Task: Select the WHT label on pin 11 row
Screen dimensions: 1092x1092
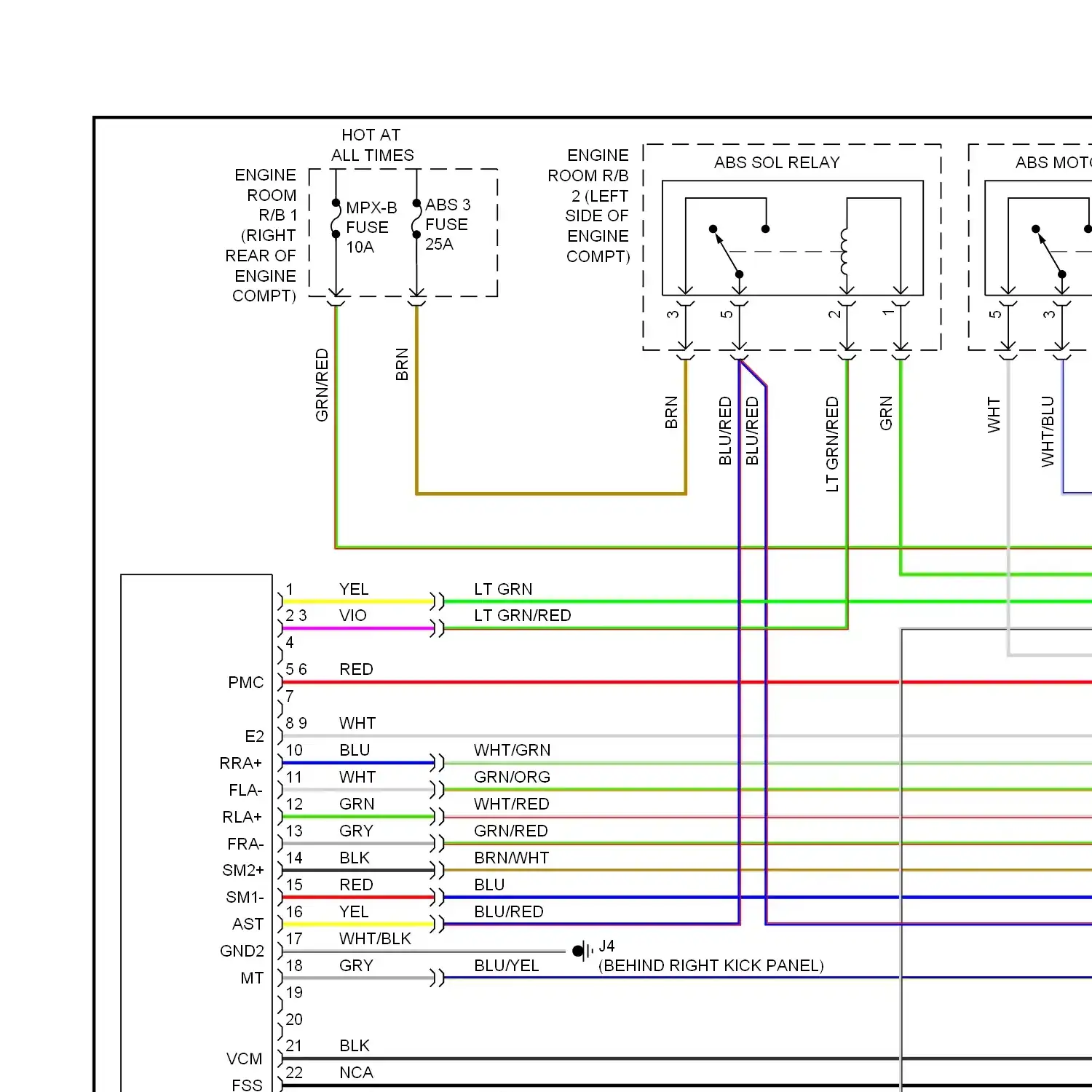Action: 357,777
